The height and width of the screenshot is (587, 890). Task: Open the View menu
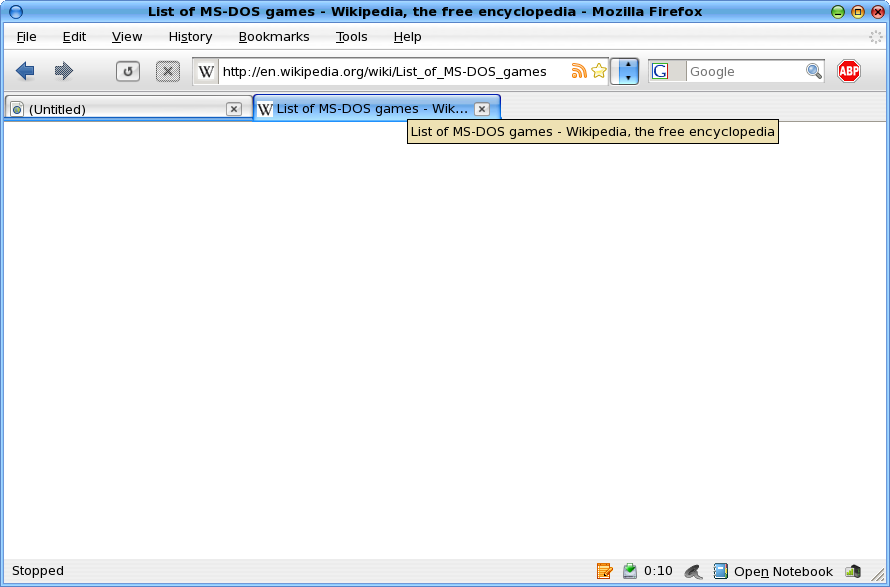pyautogui.click(x=127, y=37)
